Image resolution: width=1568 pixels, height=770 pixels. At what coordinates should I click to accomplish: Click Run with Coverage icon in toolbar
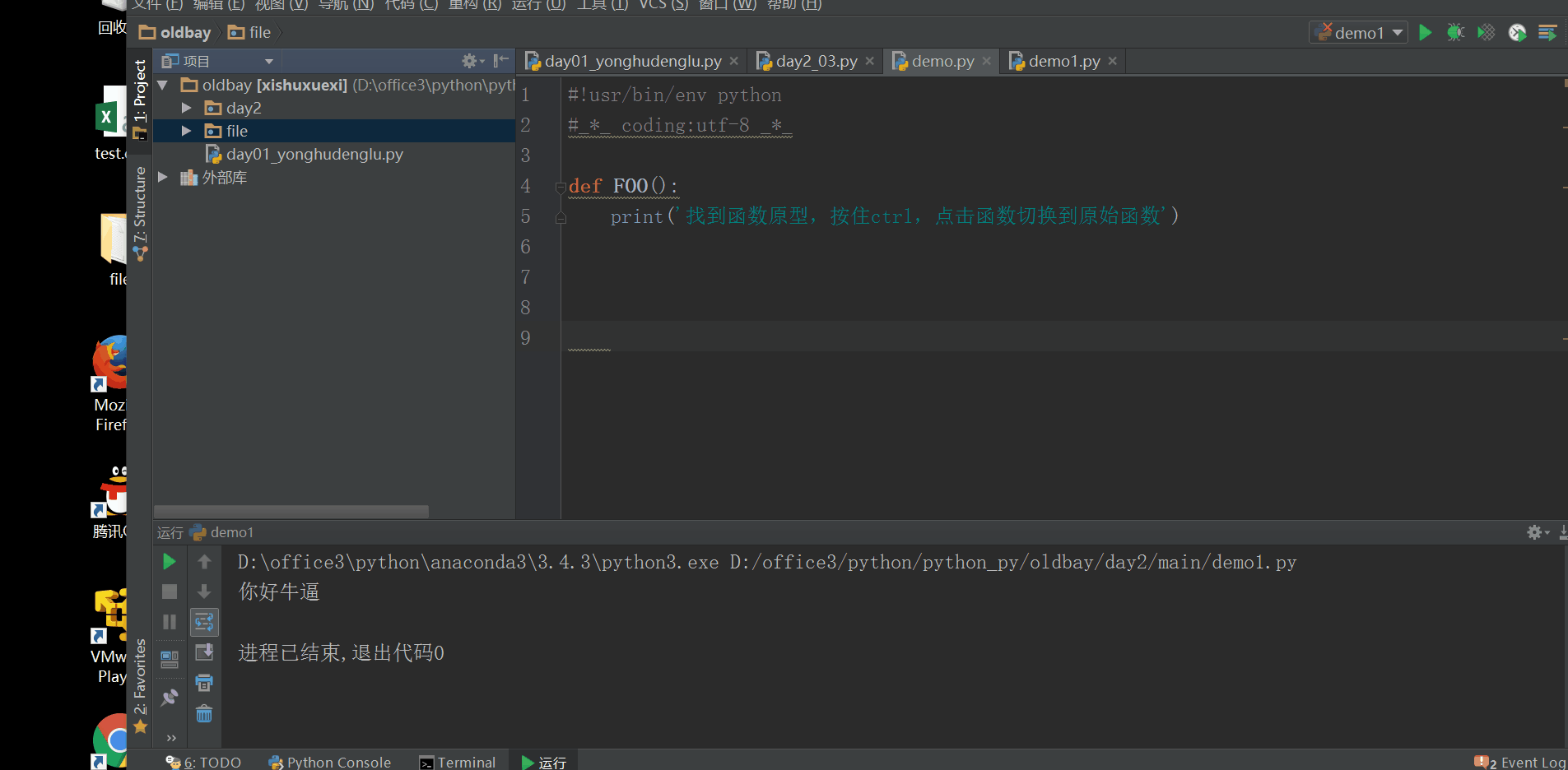1486,33
